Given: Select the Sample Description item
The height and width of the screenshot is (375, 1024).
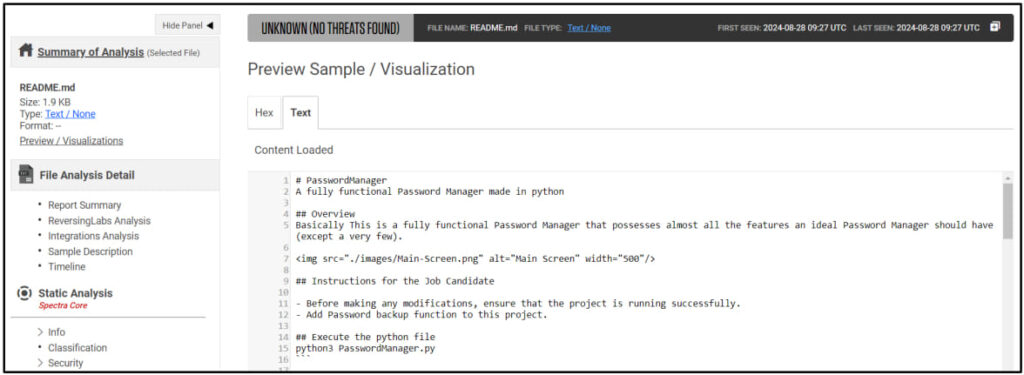Looking at the screenshot, I should tap(90, 252).
